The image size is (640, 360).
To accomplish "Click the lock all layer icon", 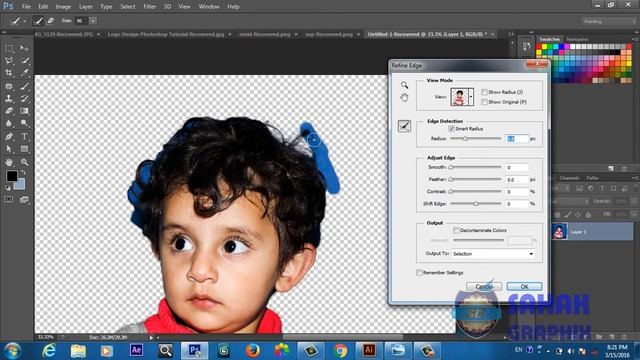I will 588,214.
